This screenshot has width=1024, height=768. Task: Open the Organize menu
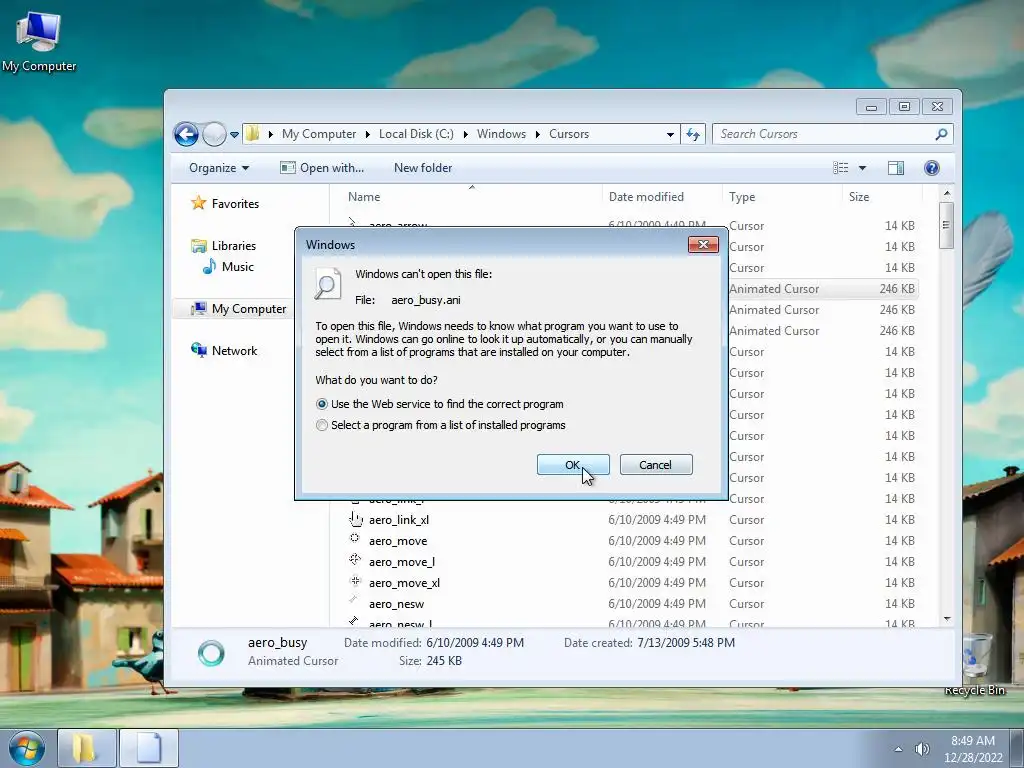point(219,168)
